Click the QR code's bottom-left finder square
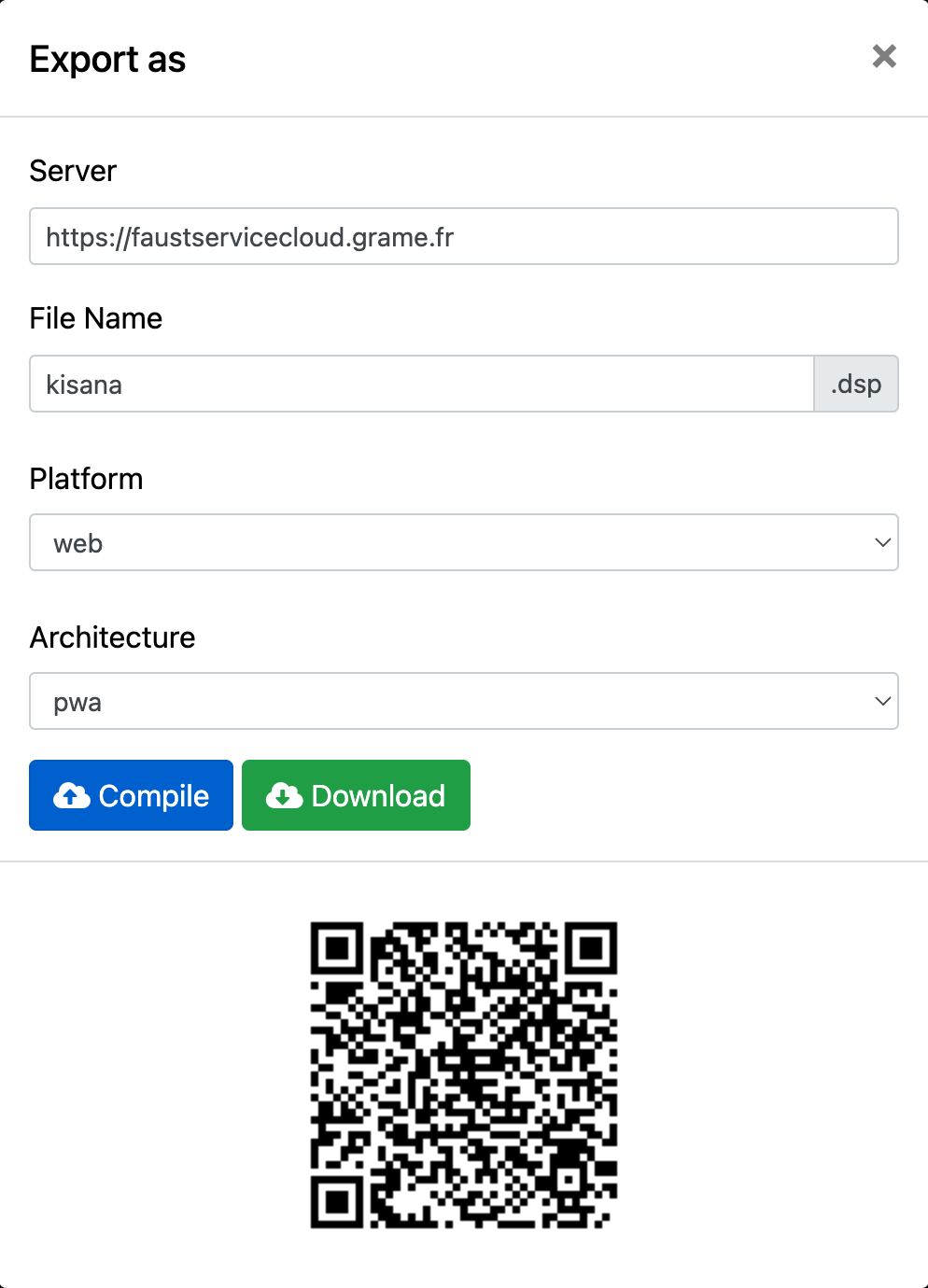 click(337, 1202)
